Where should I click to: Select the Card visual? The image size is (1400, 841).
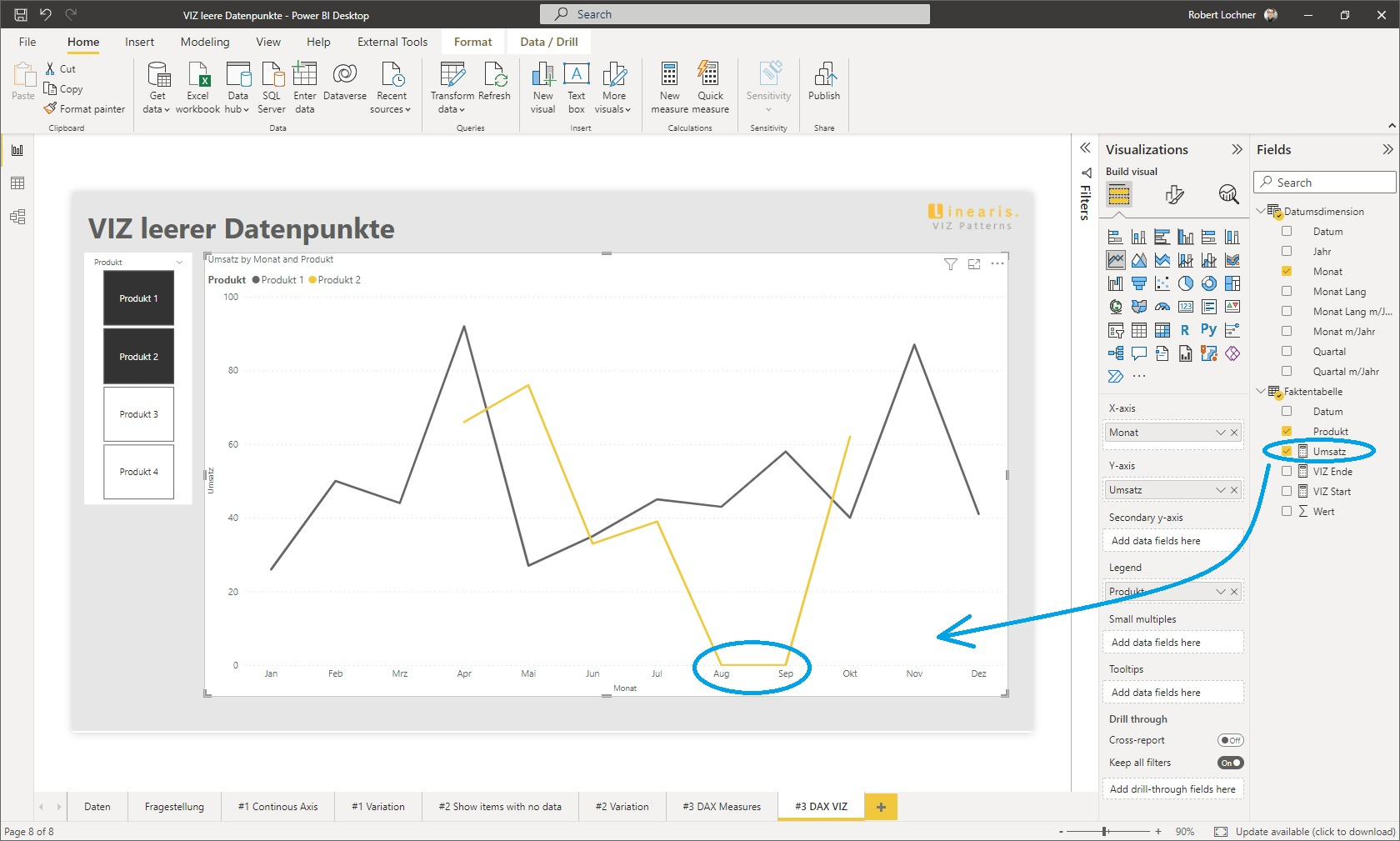(1186, 307)
